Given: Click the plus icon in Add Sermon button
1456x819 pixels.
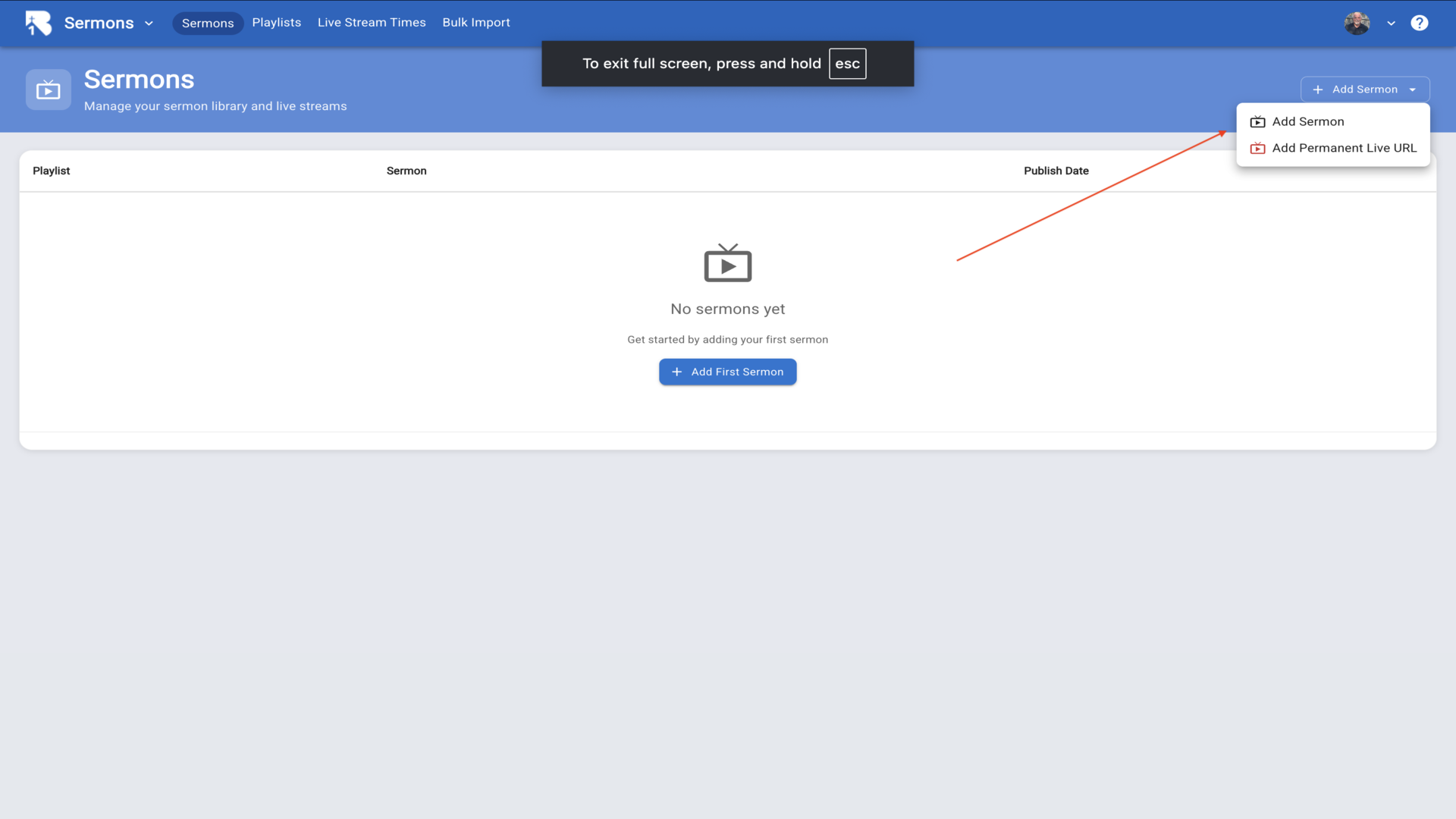Looking at the screenshot, I should [1318, 89].
